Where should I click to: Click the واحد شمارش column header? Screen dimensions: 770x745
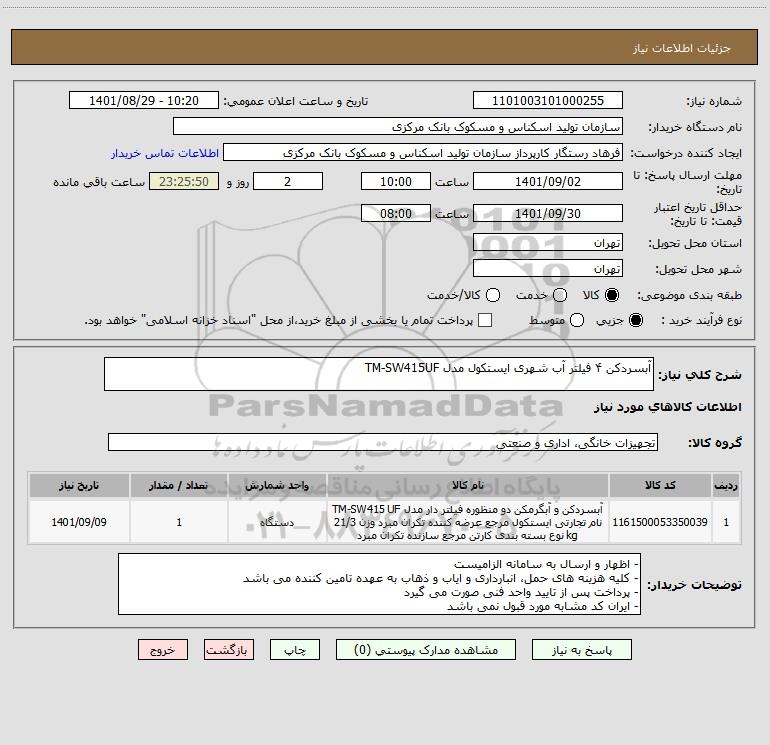coord(277,486)
